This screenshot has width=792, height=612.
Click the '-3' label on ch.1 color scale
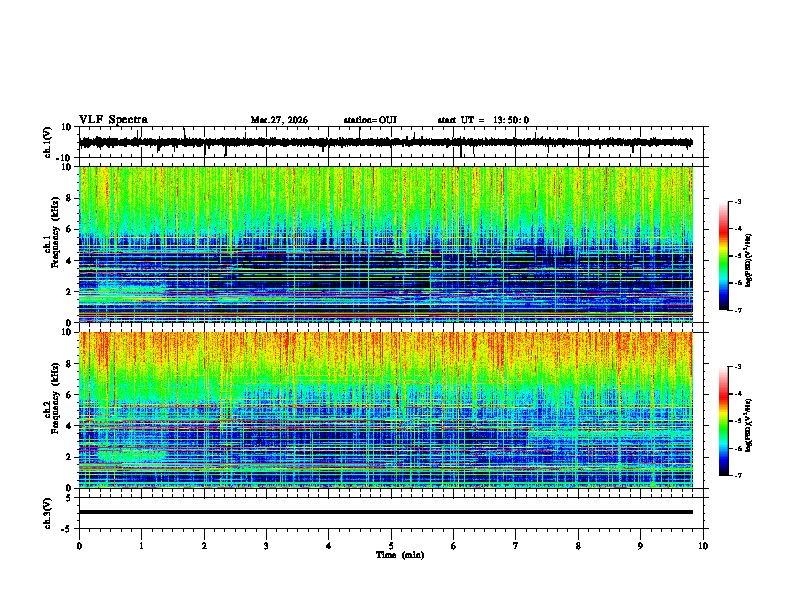tap(737, 201)
